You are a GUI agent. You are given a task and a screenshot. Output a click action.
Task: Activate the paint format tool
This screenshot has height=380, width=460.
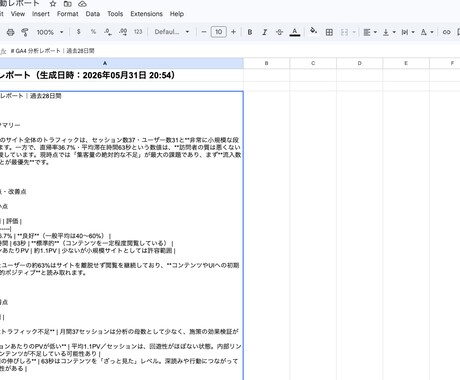click(x=25, y=32)
